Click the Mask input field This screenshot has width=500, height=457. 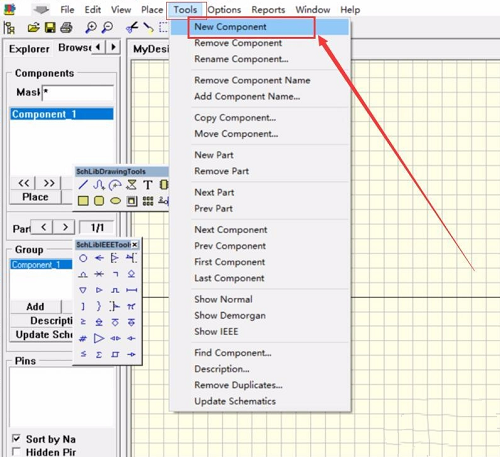pos(78,93)
